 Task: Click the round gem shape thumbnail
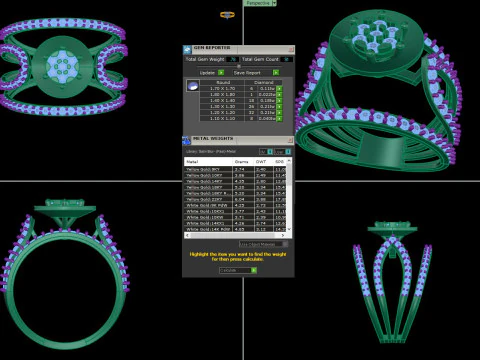pos(193,86)
